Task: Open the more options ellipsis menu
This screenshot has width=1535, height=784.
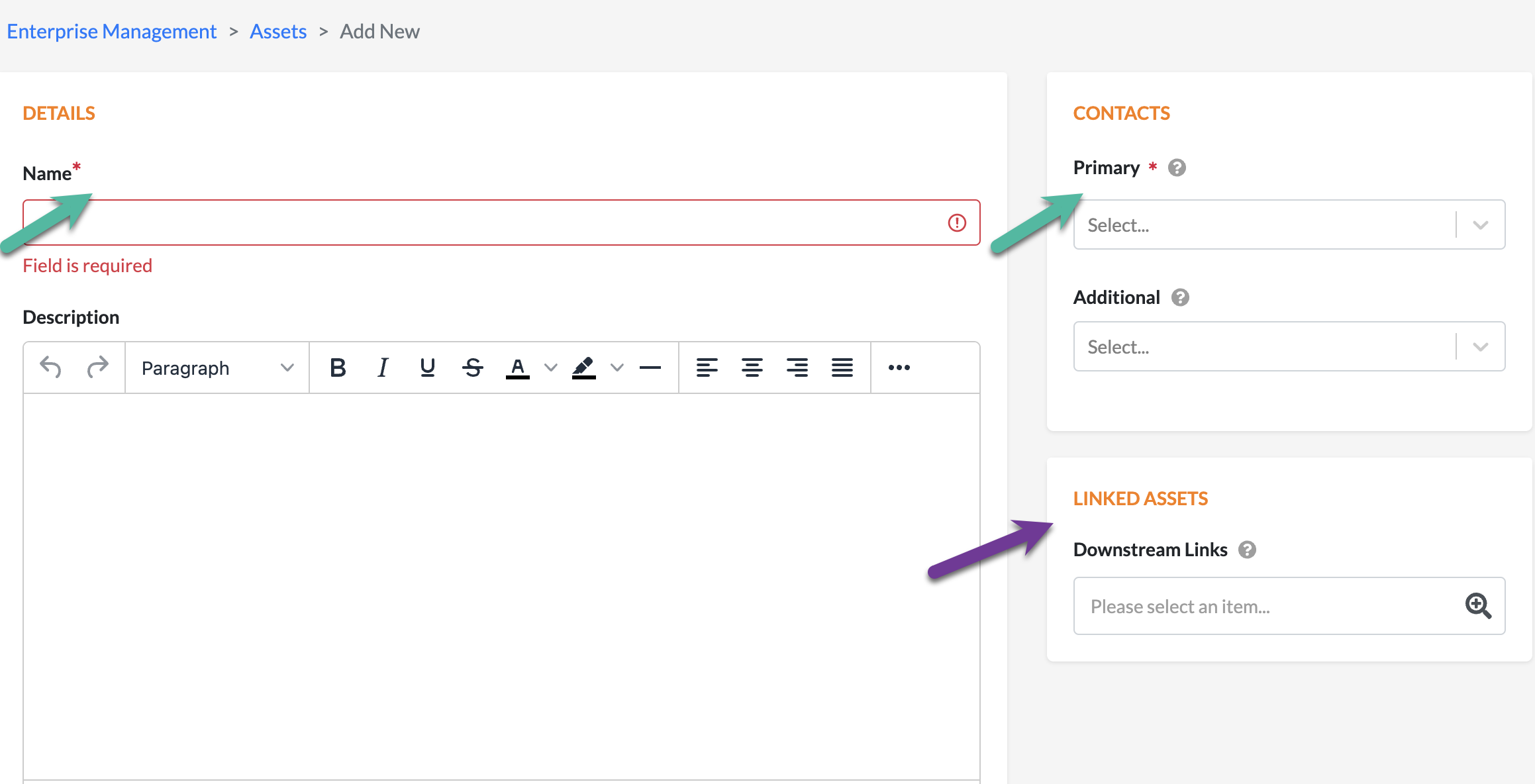Action: pos(899,367)
